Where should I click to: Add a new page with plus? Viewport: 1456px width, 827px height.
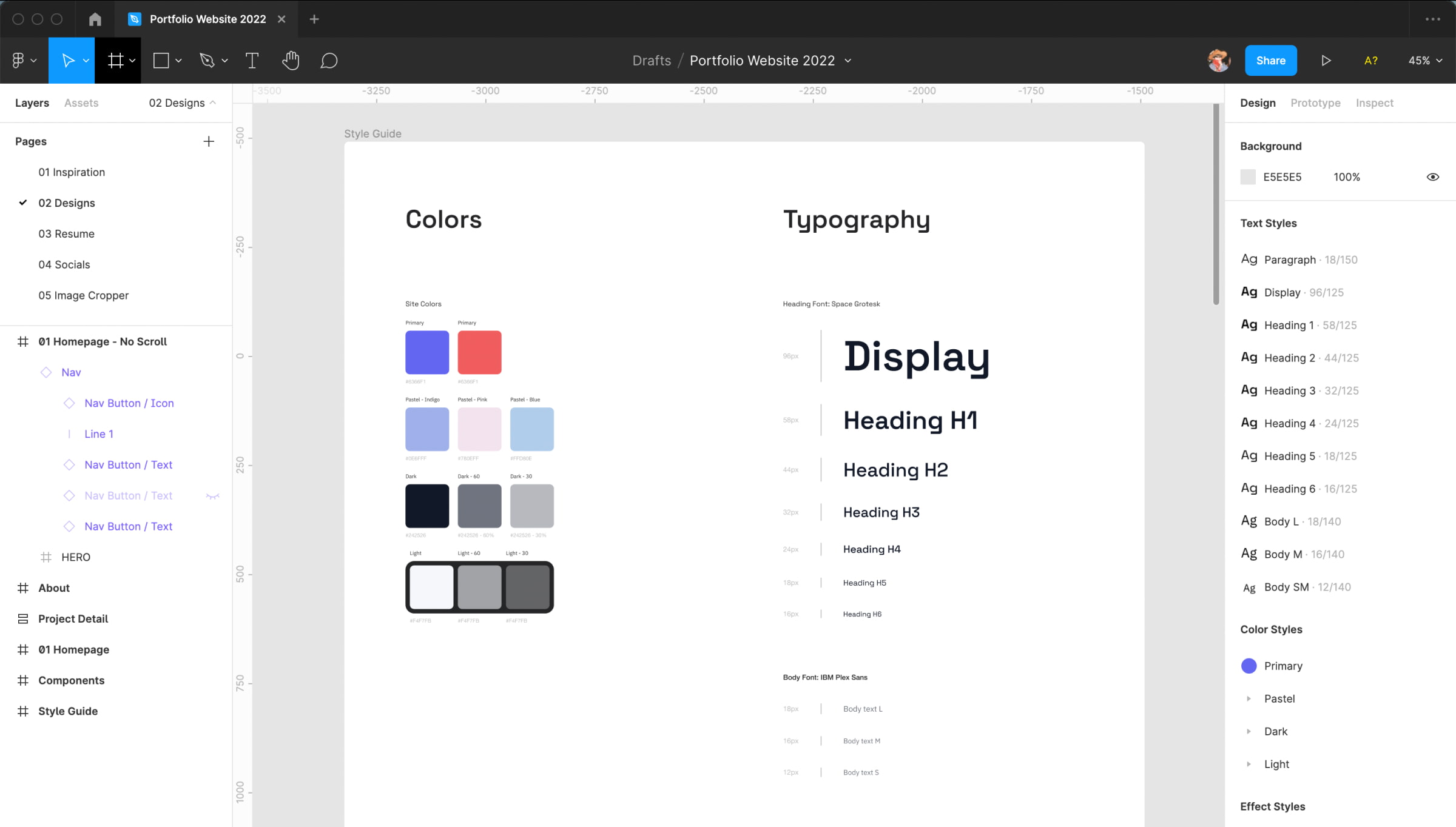click(x=209, y=141)
